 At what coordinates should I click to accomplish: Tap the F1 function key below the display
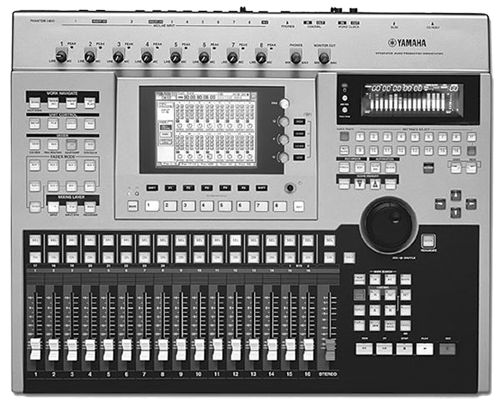[x=170, y=188]
